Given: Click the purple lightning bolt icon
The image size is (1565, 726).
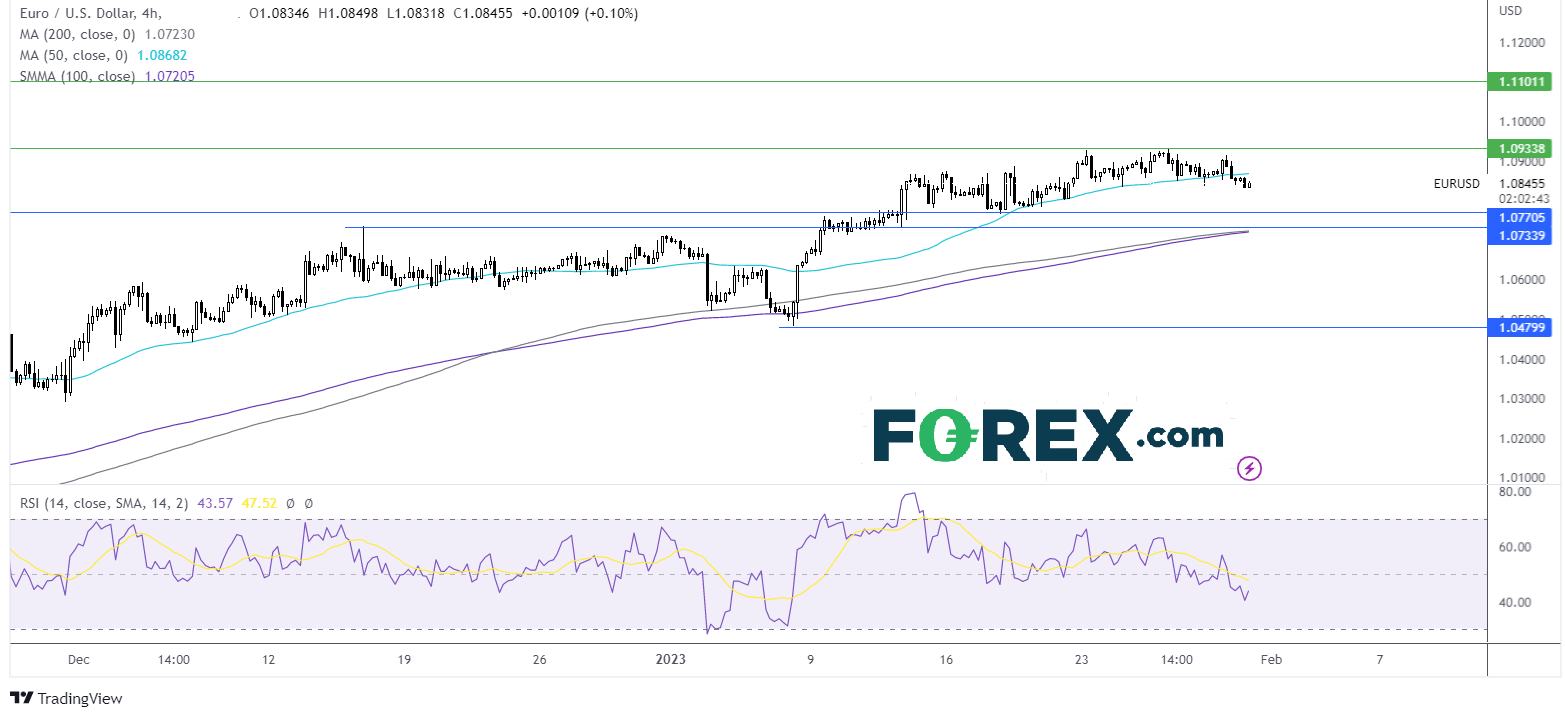Looking at the screenshot, I should 1249,467.
